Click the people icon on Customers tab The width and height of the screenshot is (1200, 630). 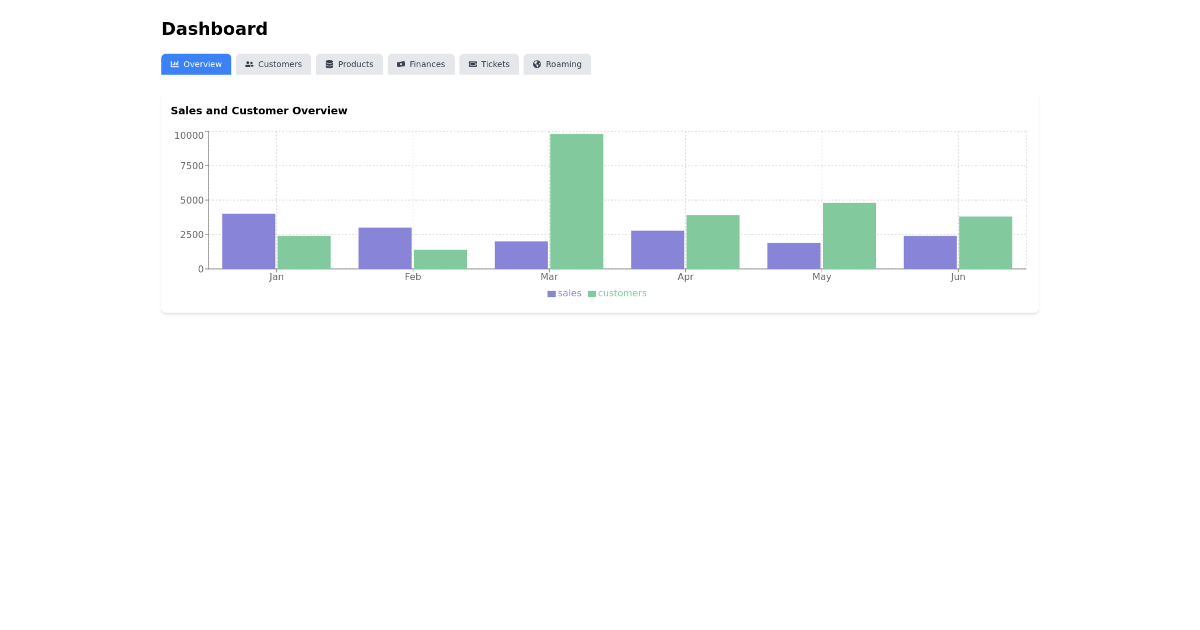pos(249,64)
